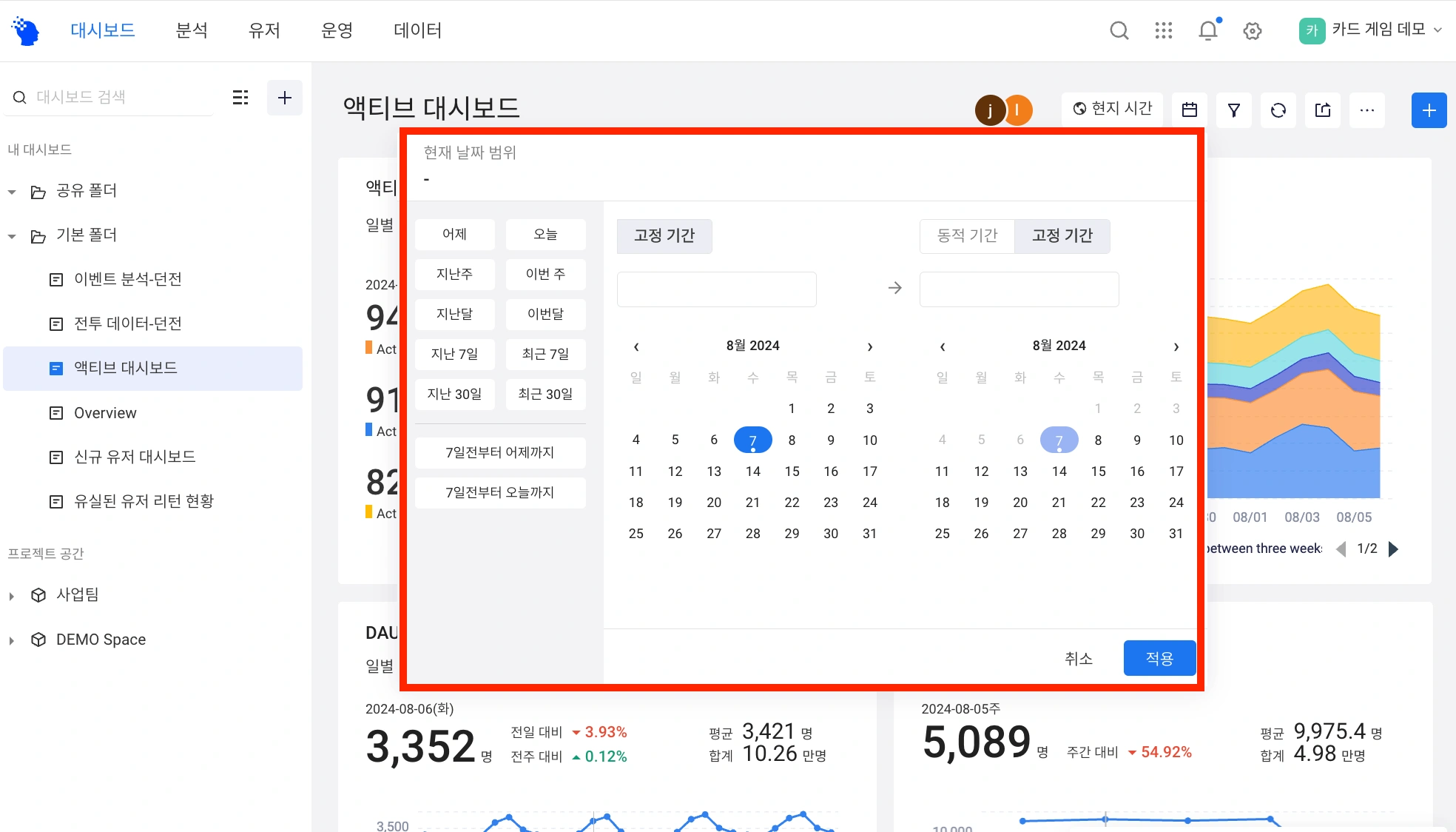Go to next month in right calendar
Screen dimensions: 1456x832
pyautogui.click(x=1176, y=346)
